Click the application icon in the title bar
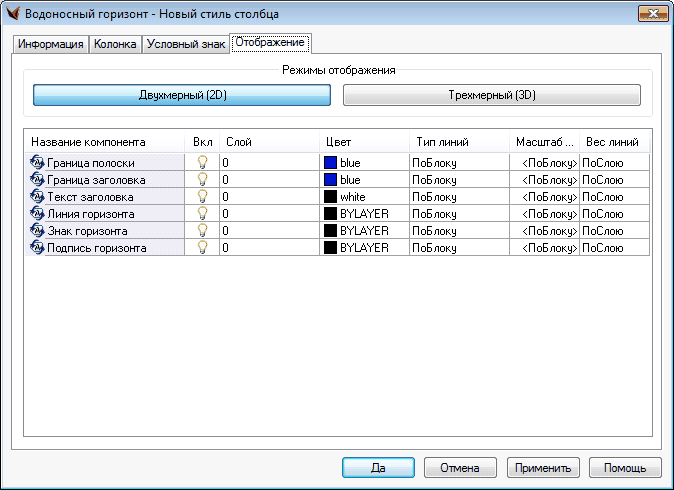Screen dimensions: 674x490 [14, 14]
